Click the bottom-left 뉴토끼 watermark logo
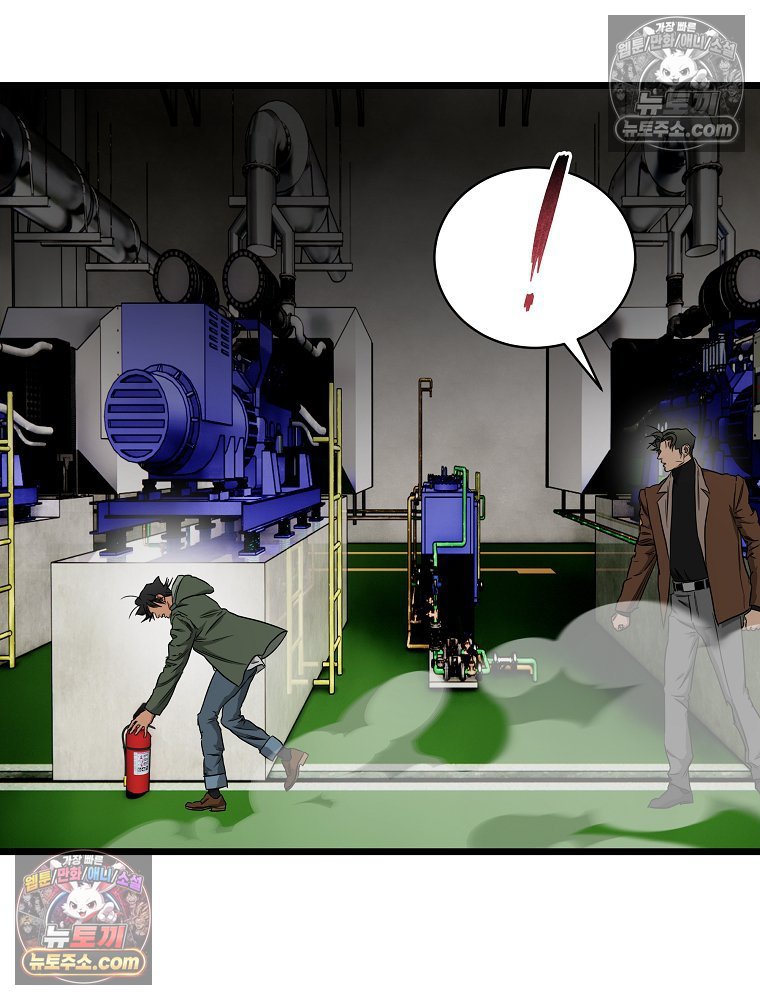Viewport: 760px width, 1000px height. click(84, 919)
